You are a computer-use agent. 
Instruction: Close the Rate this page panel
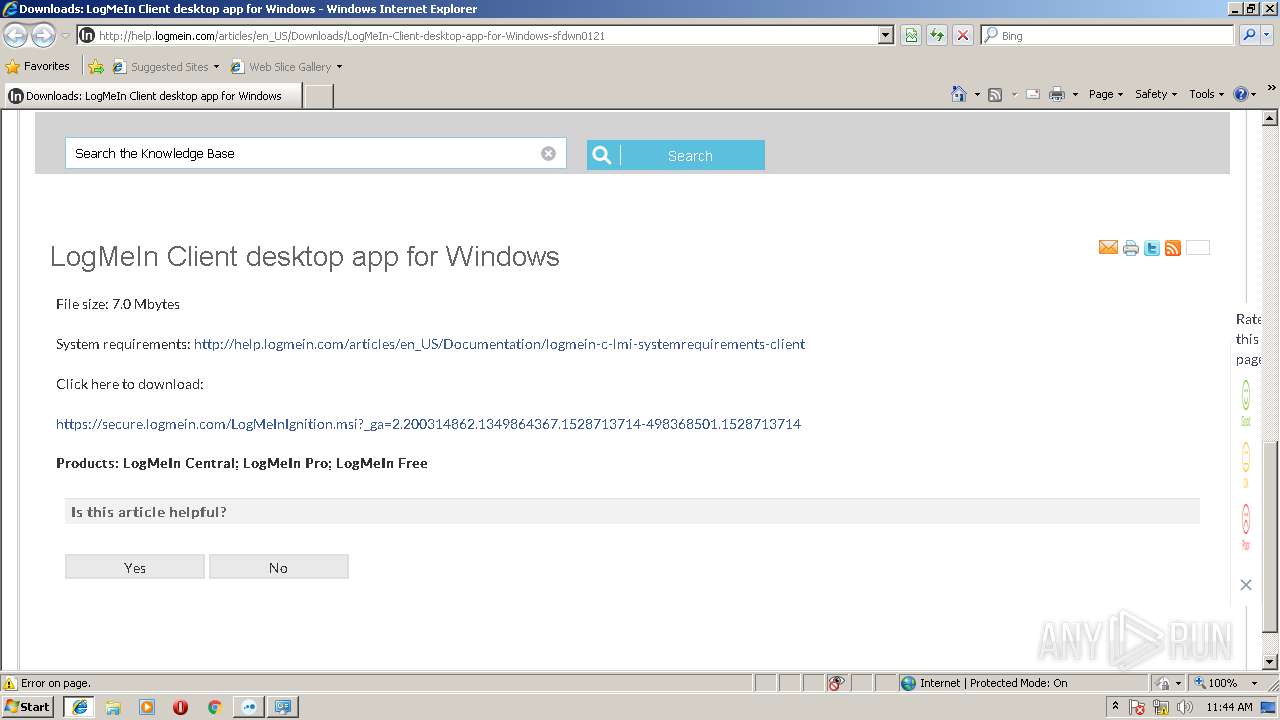click(x=1246, y=585)
